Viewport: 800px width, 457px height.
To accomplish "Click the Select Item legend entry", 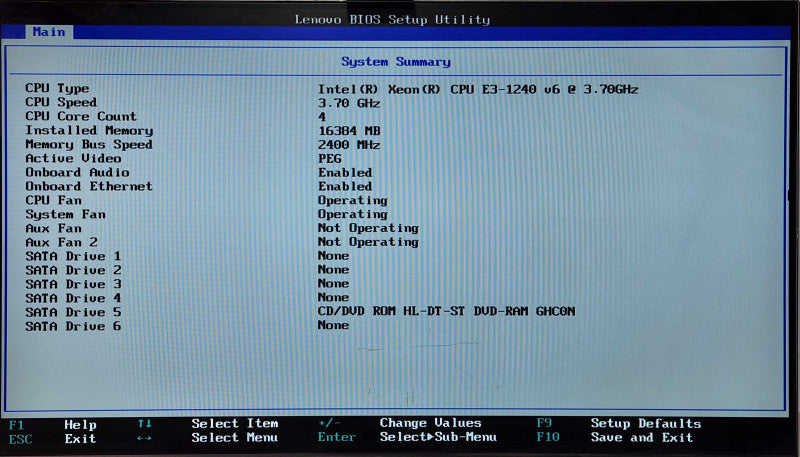I will (235, 423).
